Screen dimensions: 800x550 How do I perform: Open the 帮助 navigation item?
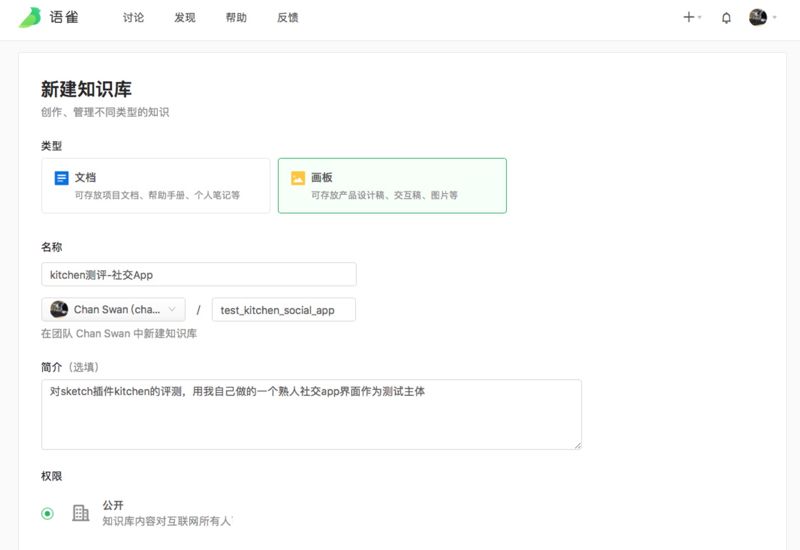[236, 18]
